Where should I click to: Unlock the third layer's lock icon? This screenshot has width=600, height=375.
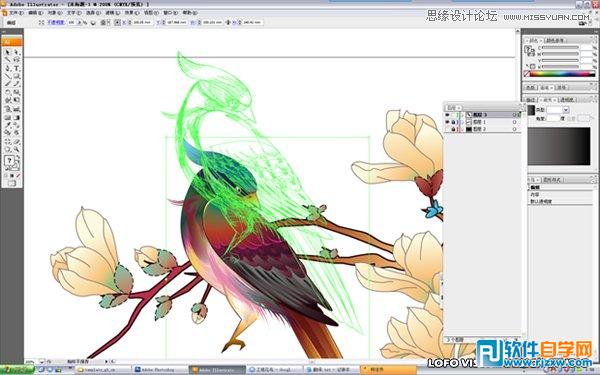coord(453,129)
